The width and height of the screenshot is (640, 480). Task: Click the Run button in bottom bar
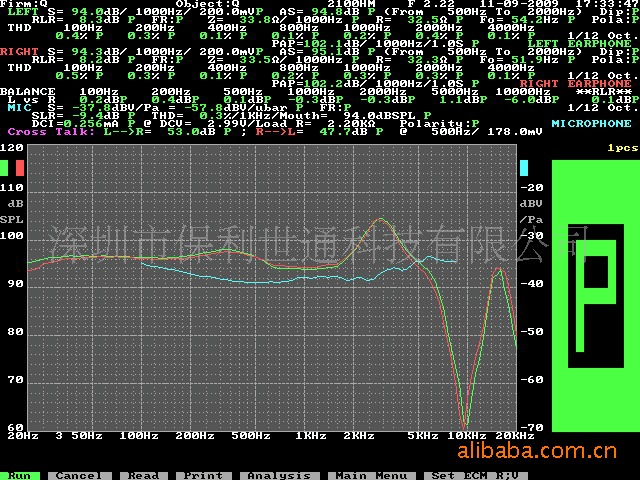click(21, 475)
